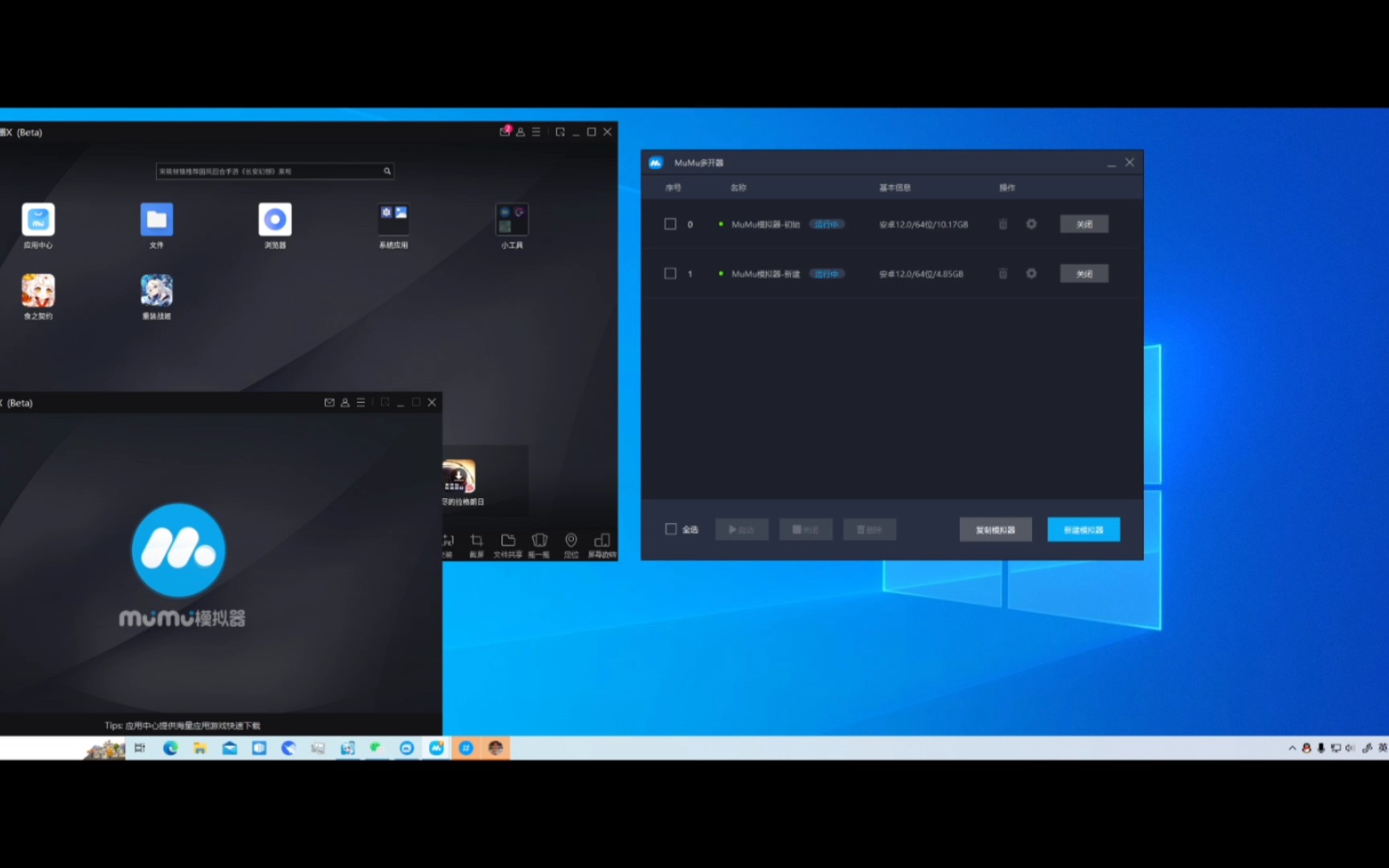Click the MuMu logo in multi-instance title bar

coord(656,162)
